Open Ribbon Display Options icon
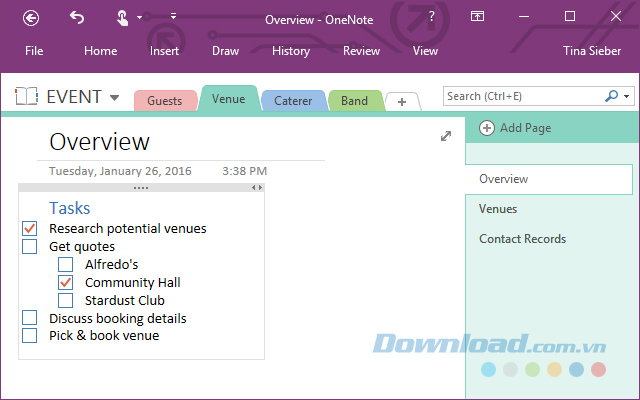 click(477, 16)
